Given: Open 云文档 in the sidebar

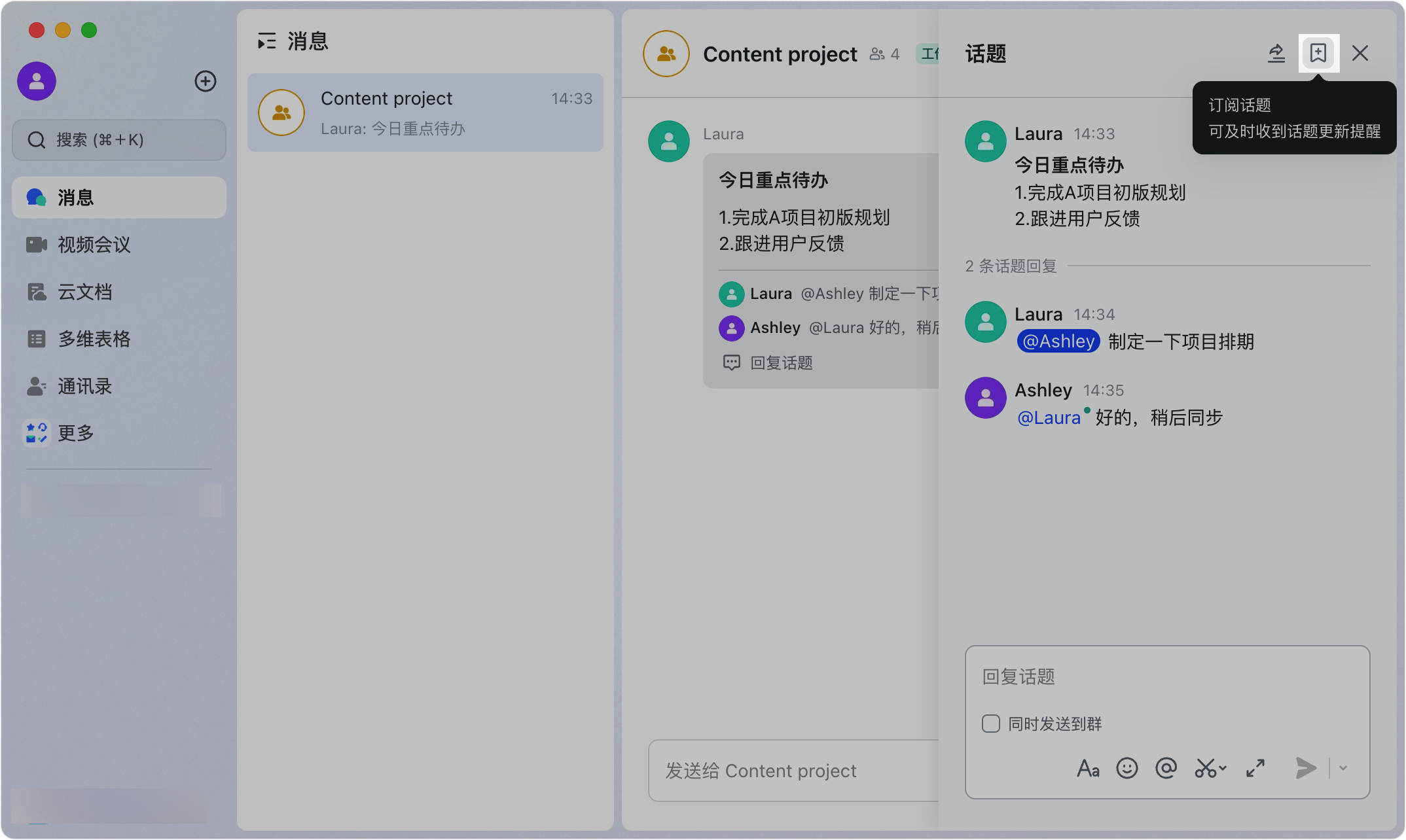Looking at the screenshot, I should tap(84, 292).
